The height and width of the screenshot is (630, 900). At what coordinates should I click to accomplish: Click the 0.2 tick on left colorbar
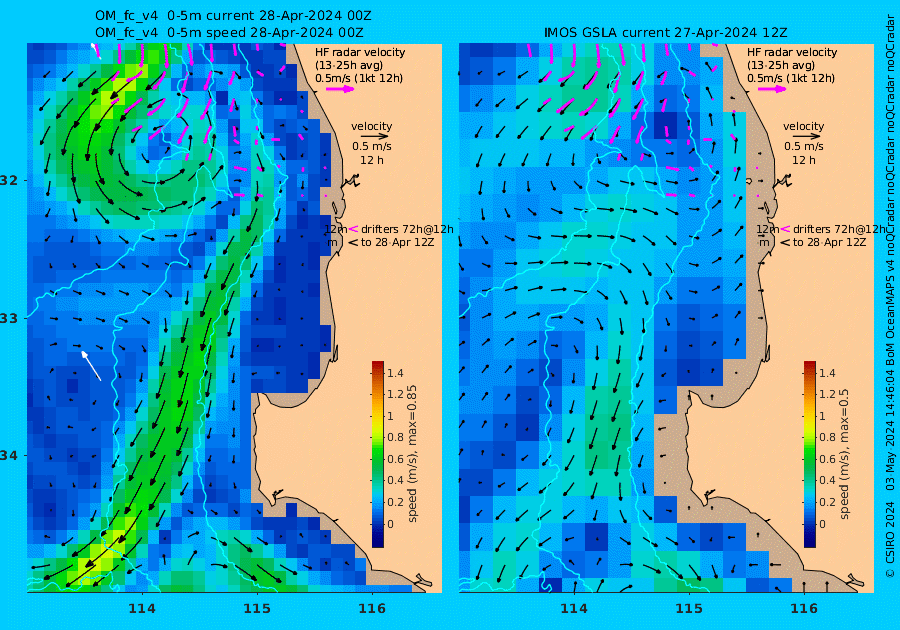395,502
